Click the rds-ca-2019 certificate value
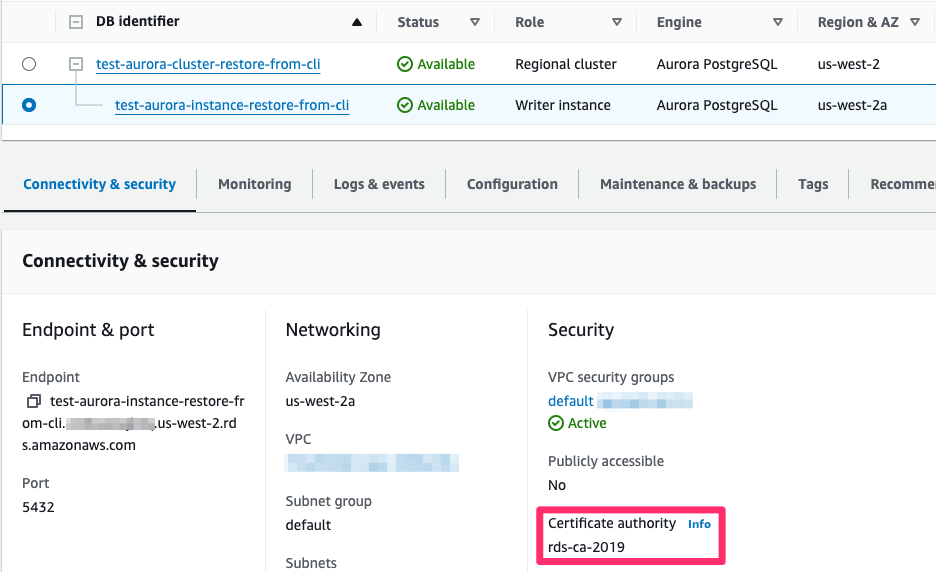The image size is (936, 572). click(586, 547)
